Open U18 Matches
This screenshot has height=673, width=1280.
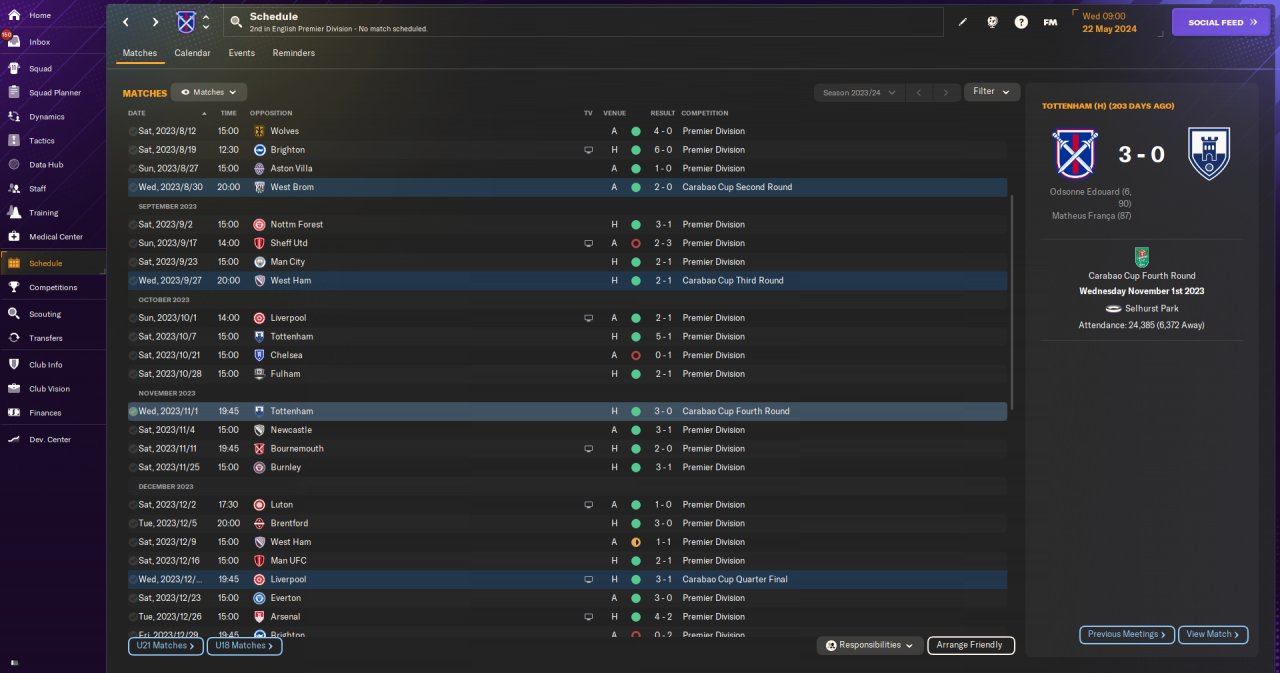244,646
